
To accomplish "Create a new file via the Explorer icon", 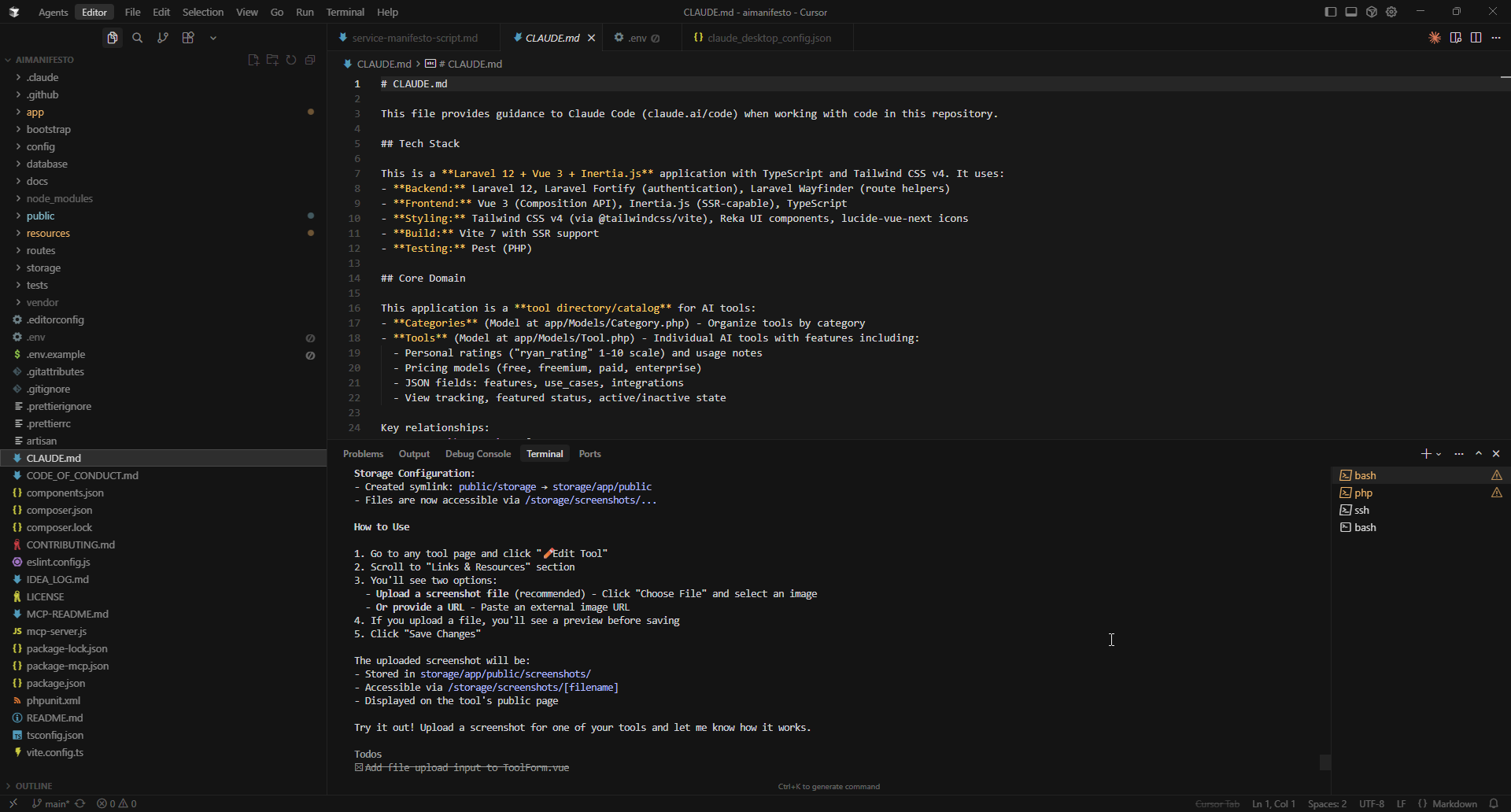I will pos(253,60).
